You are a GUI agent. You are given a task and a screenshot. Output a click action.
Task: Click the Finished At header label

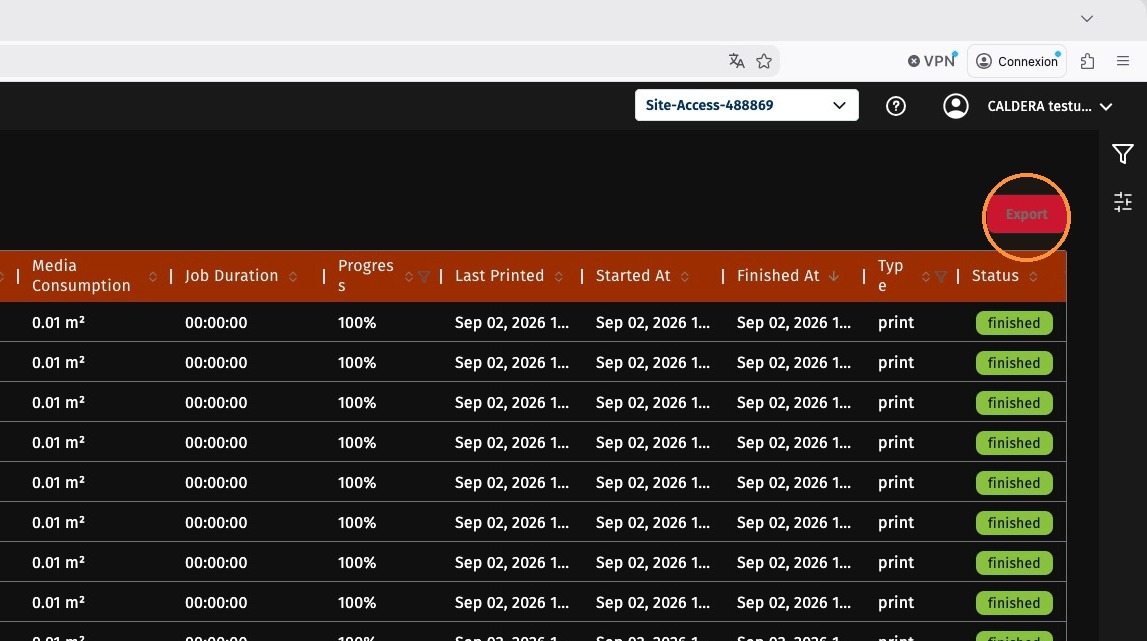(778, 276)
